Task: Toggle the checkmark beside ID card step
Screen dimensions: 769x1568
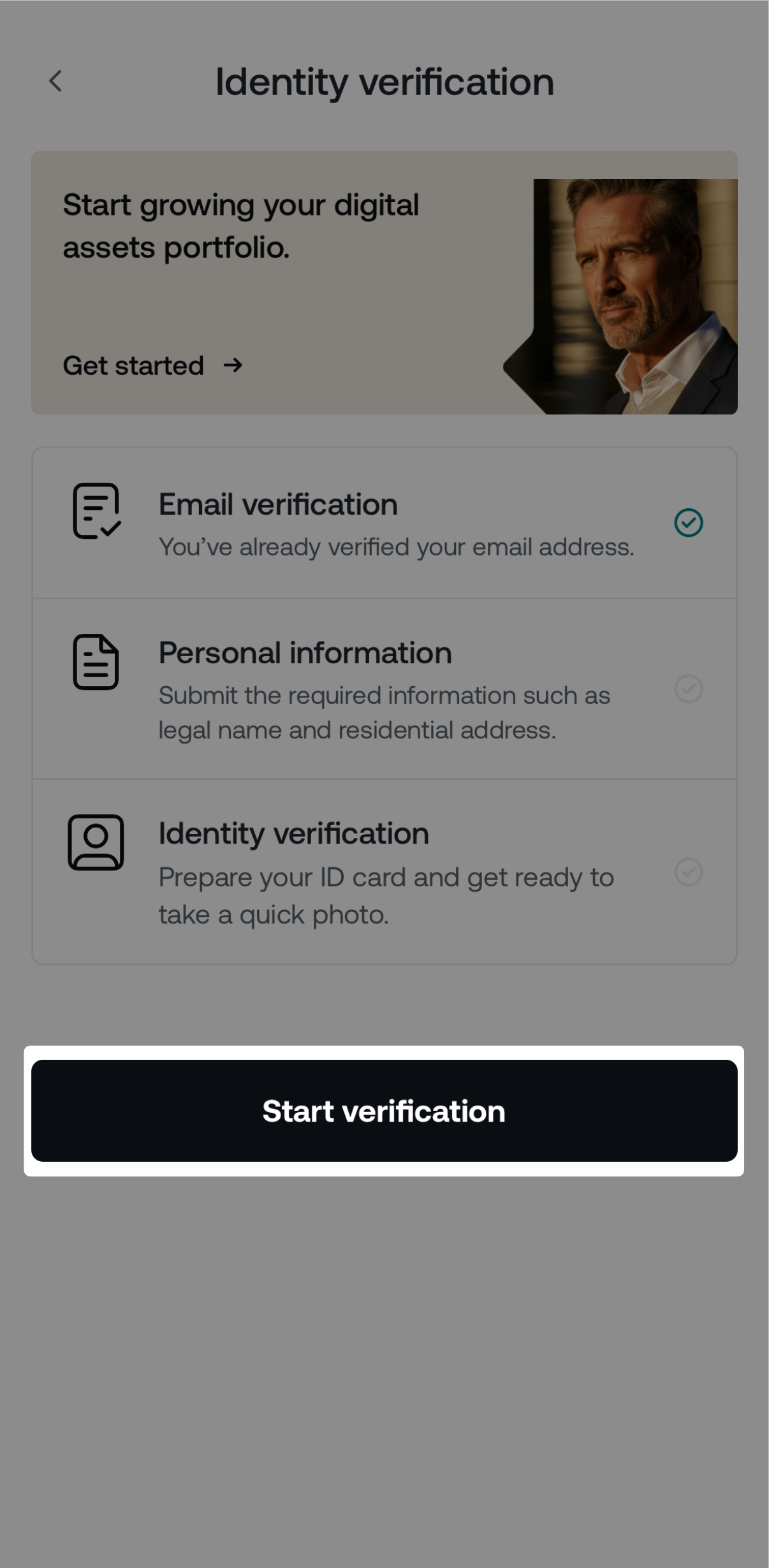Action: point(689,872)
